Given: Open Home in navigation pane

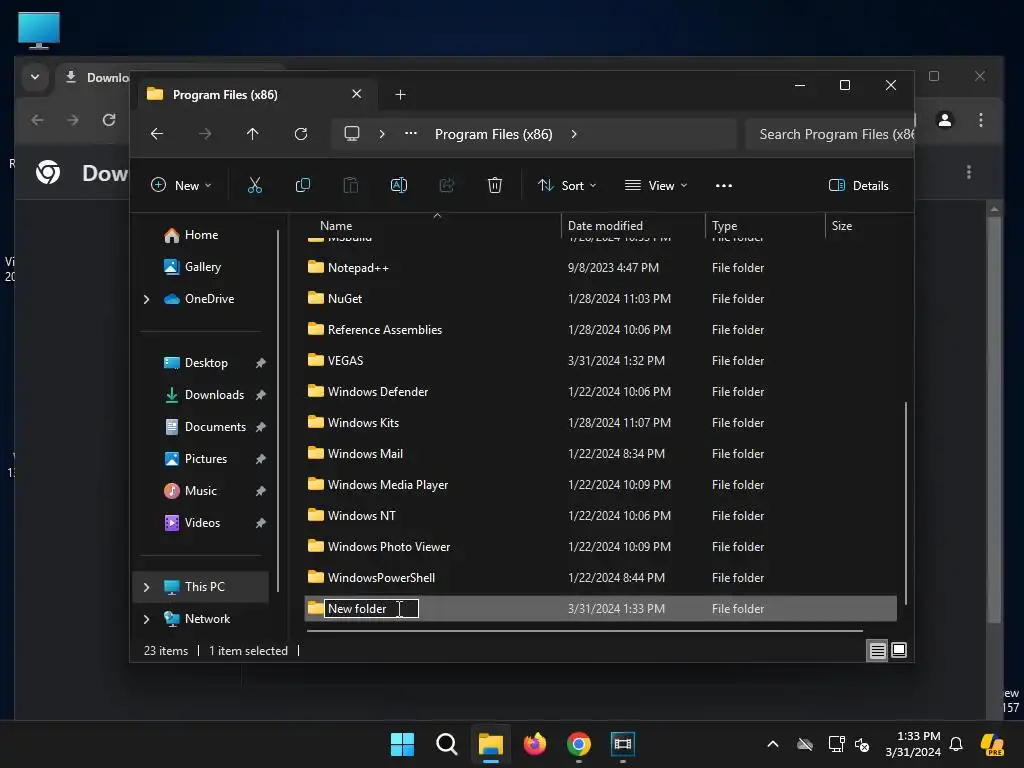Looking at the screenshot, I should coord(191,235).
